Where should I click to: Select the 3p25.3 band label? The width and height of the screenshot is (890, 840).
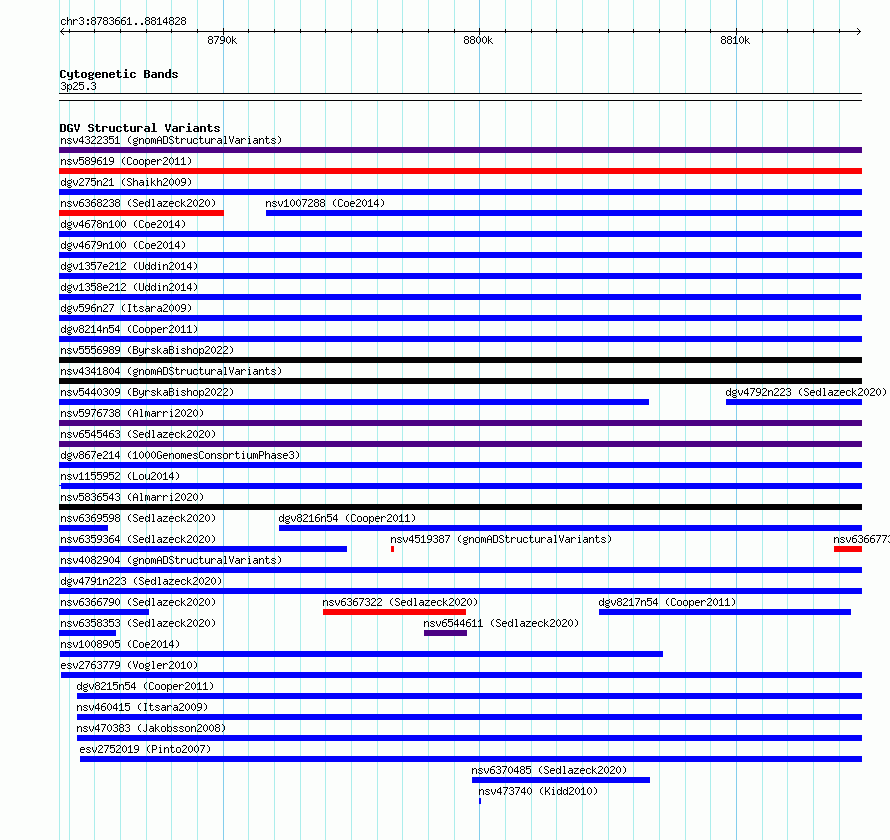(x=78, y=86)
